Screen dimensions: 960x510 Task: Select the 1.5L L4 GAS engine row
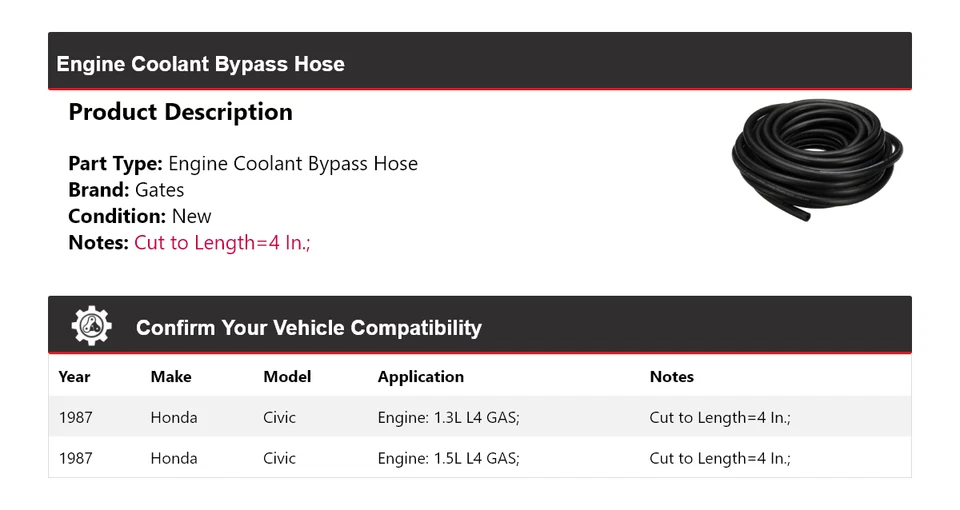pyautogui.click(x=448, y=458)
